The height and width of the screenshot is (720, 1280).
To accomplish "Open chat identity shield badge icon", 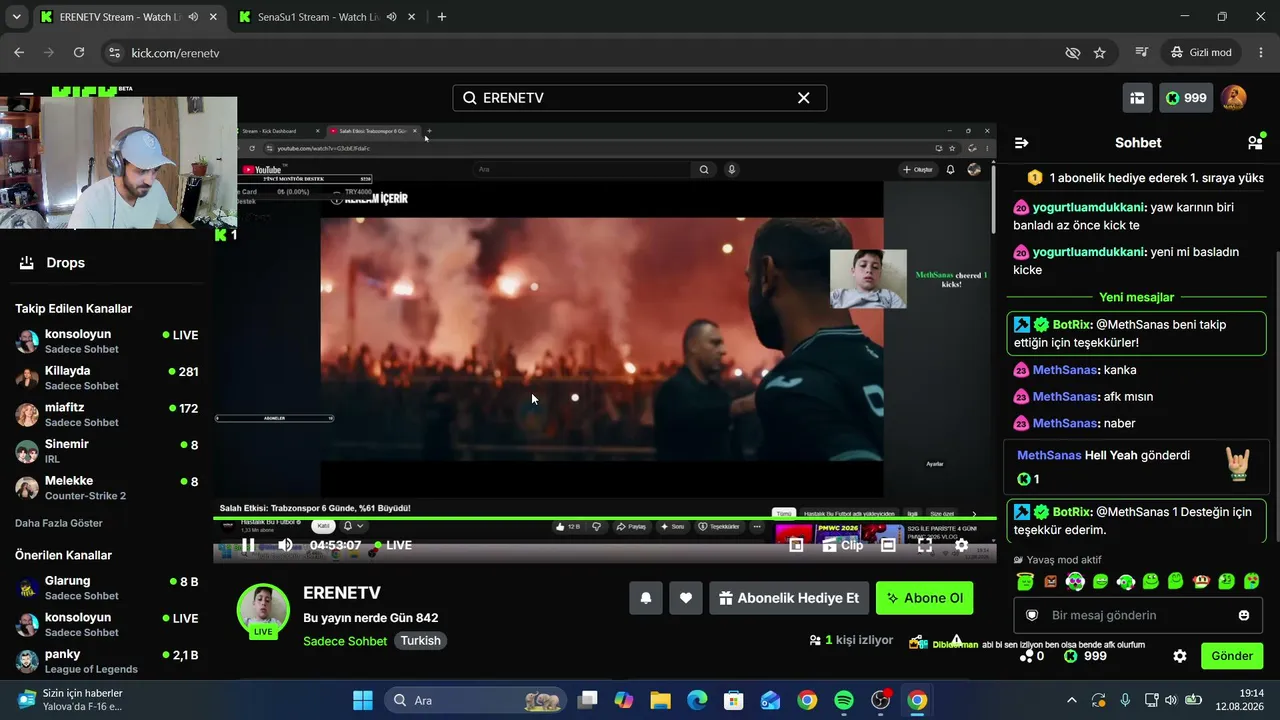I will (x=1032, y=615).
